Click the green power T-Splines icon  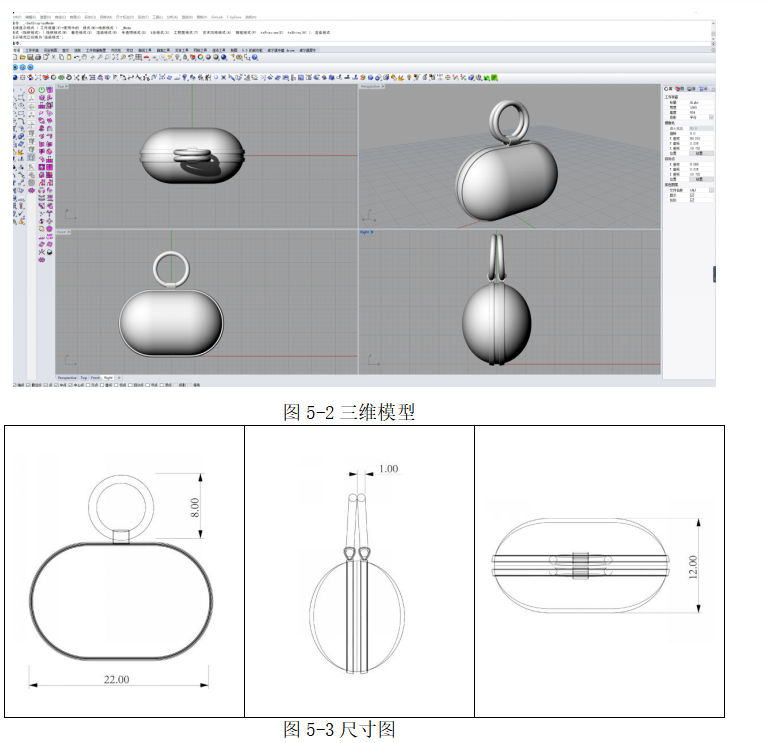[42, 90]
